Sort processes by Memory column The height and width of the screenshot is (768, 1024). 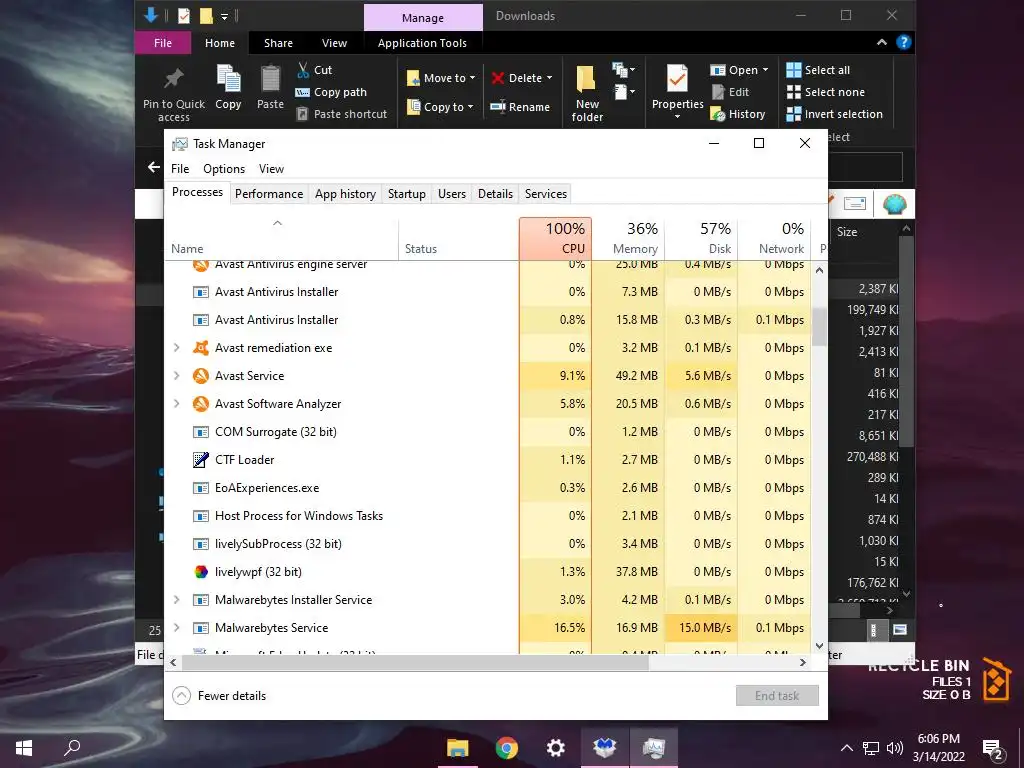click(628, 238)
